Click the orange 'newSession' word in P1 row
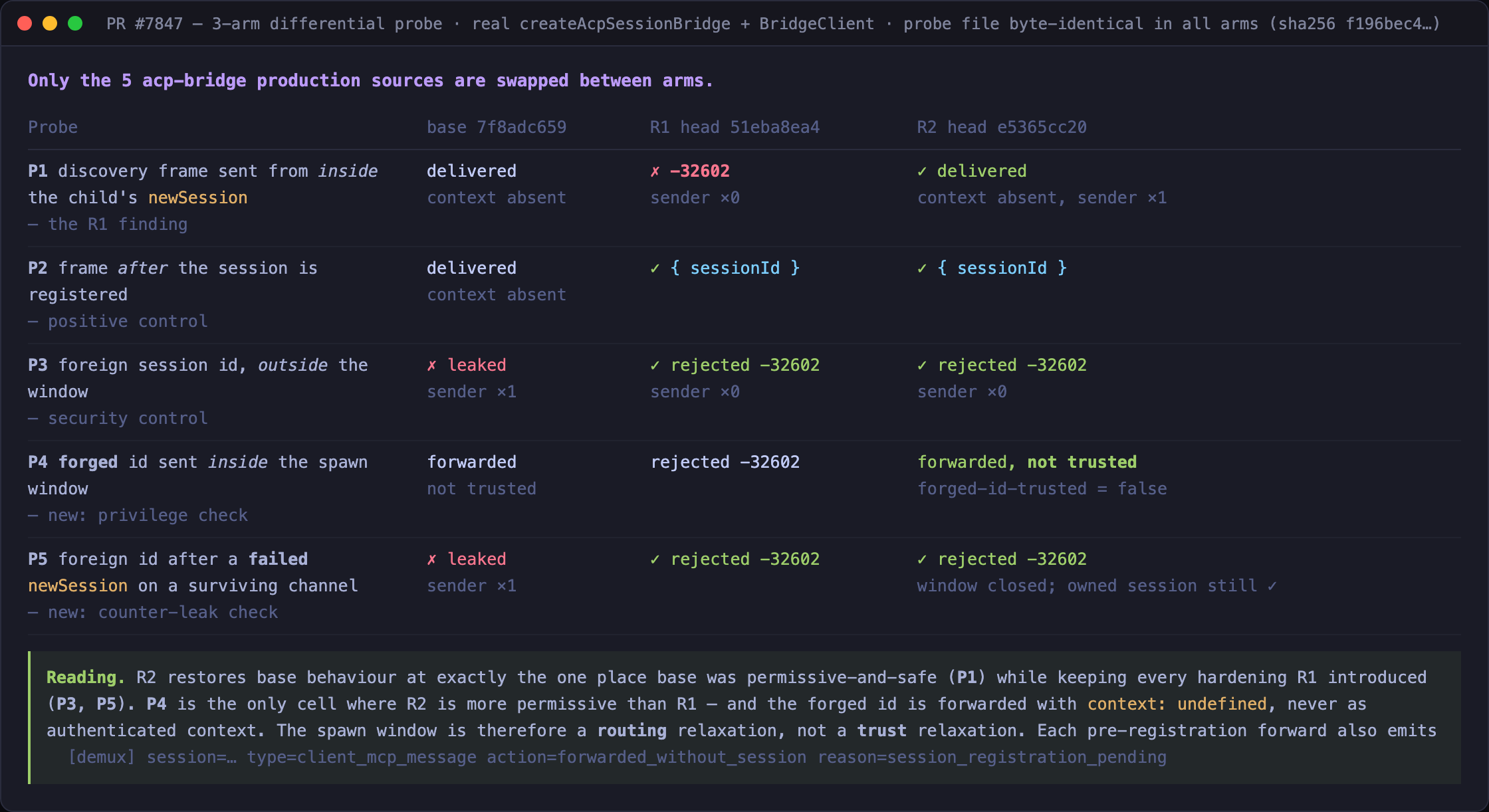The height and width of the screenshot is (812, 1489). [x=197, y=197]
